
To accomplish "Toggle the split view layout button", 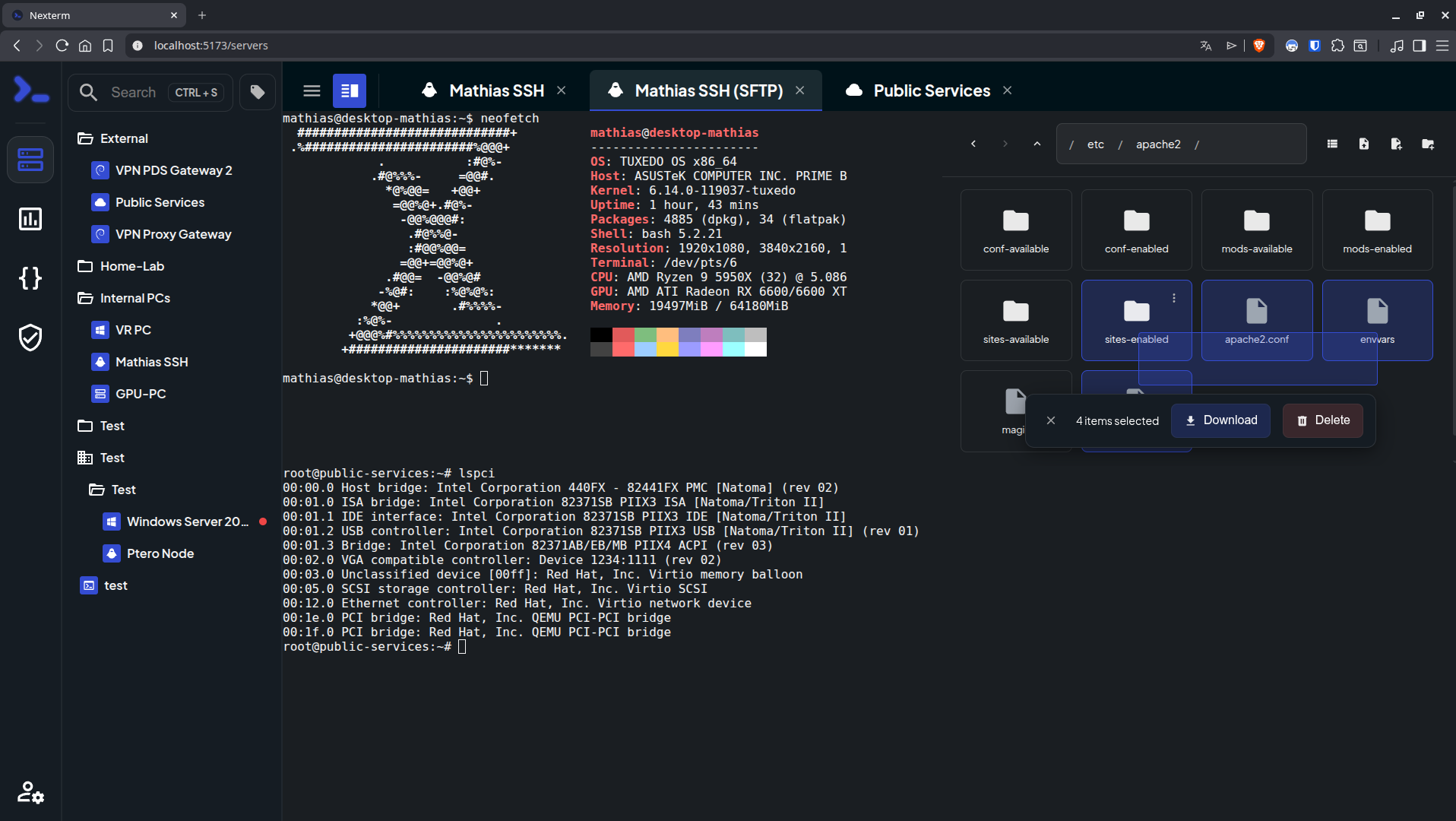I will (x=350, y=91).
